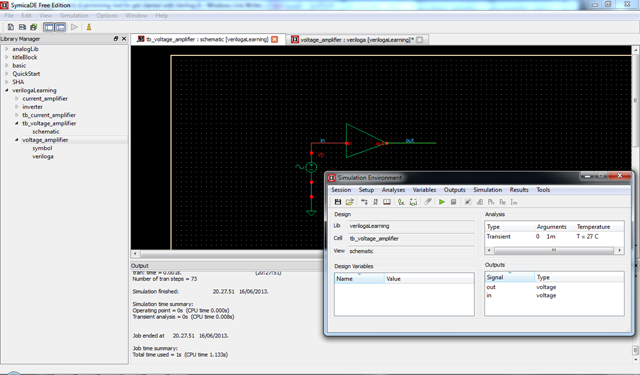Select the symbol view in tree

click(x=42, y=148)
